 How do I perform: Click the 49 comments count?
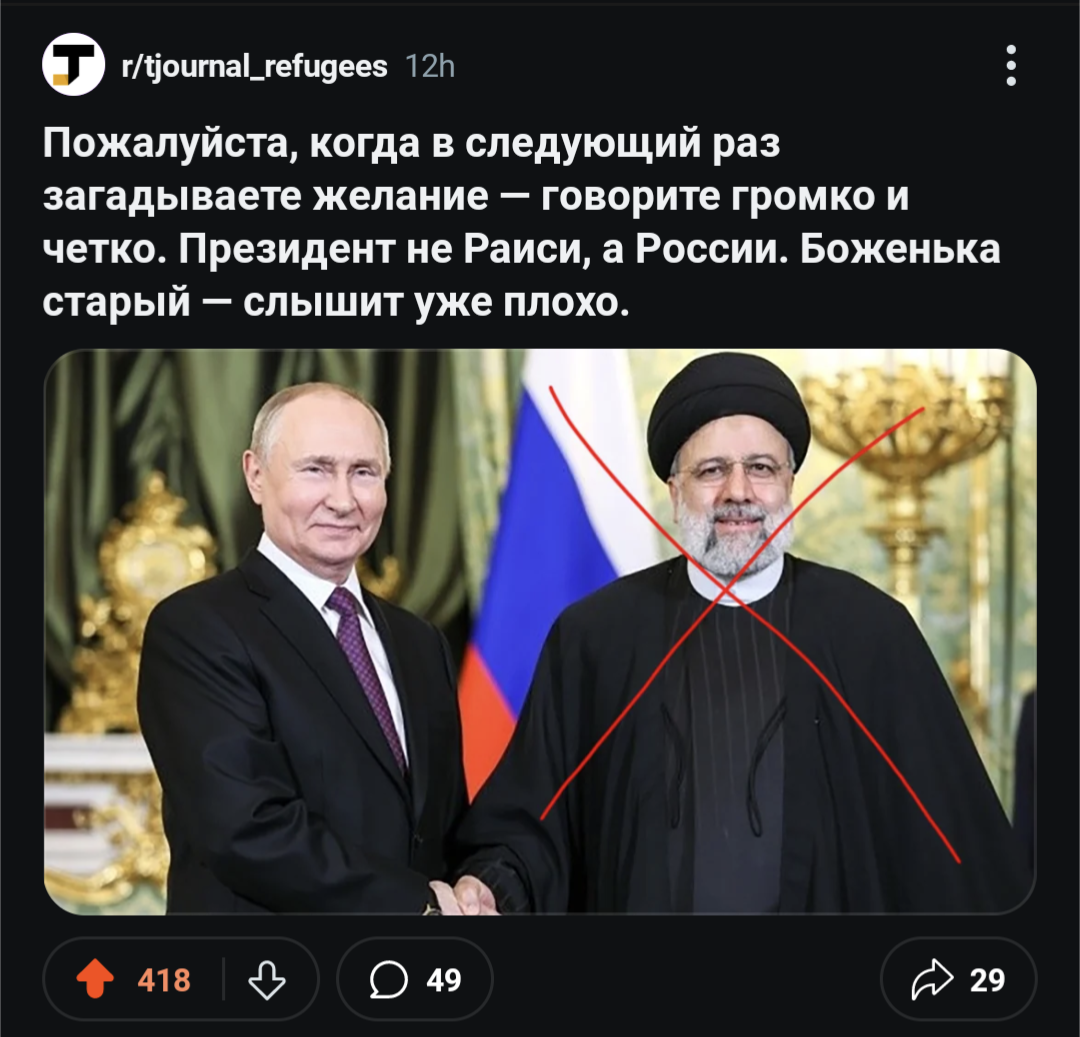coord(444,980)
